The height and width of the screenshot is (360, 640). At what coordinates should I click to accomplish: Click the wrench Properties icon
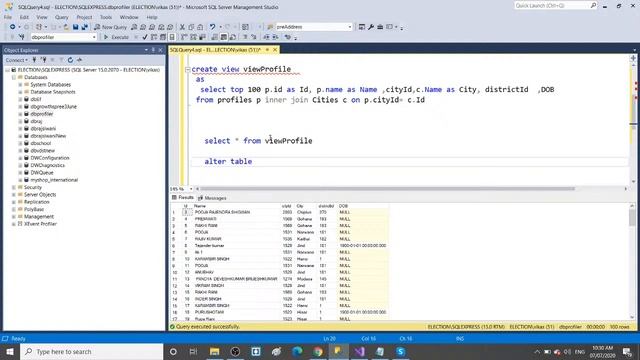click(x=371, y=27)
